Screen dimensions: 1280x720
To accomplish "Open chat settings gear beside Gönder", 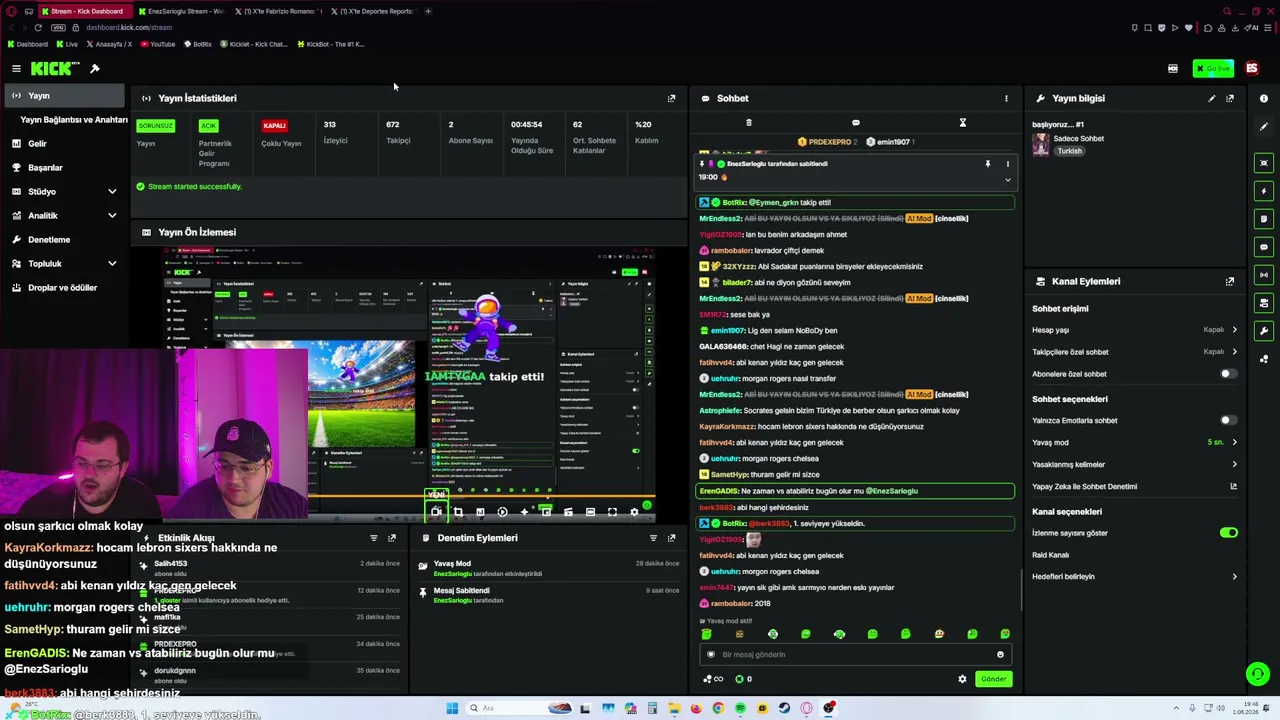I will (962, 679).
